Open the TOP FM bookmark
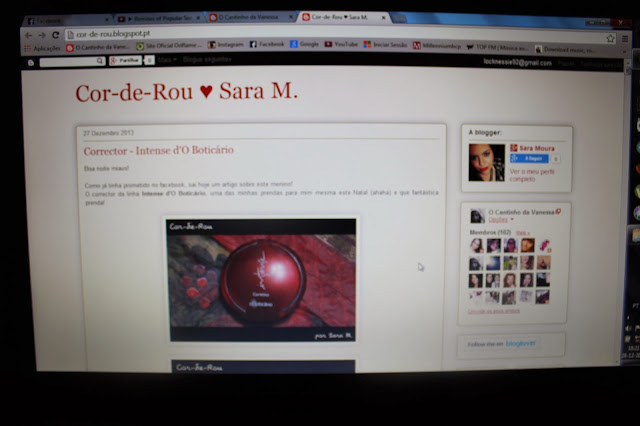Screen dimensions: 640x426 coord(497,48)
